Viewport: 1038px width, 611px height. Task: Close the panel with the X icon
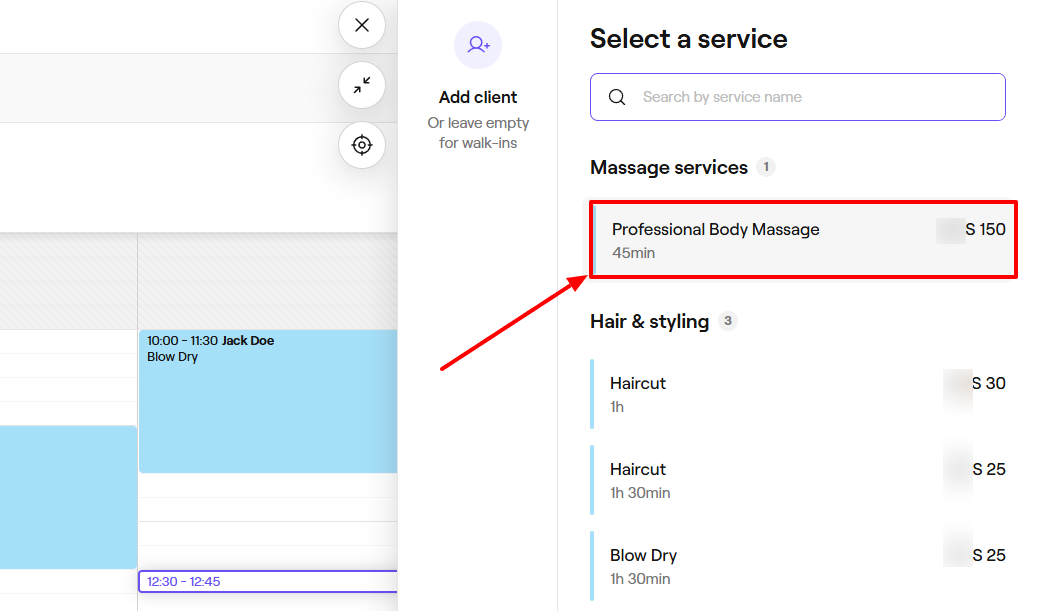pyautogui.click(x=362, y=25)
